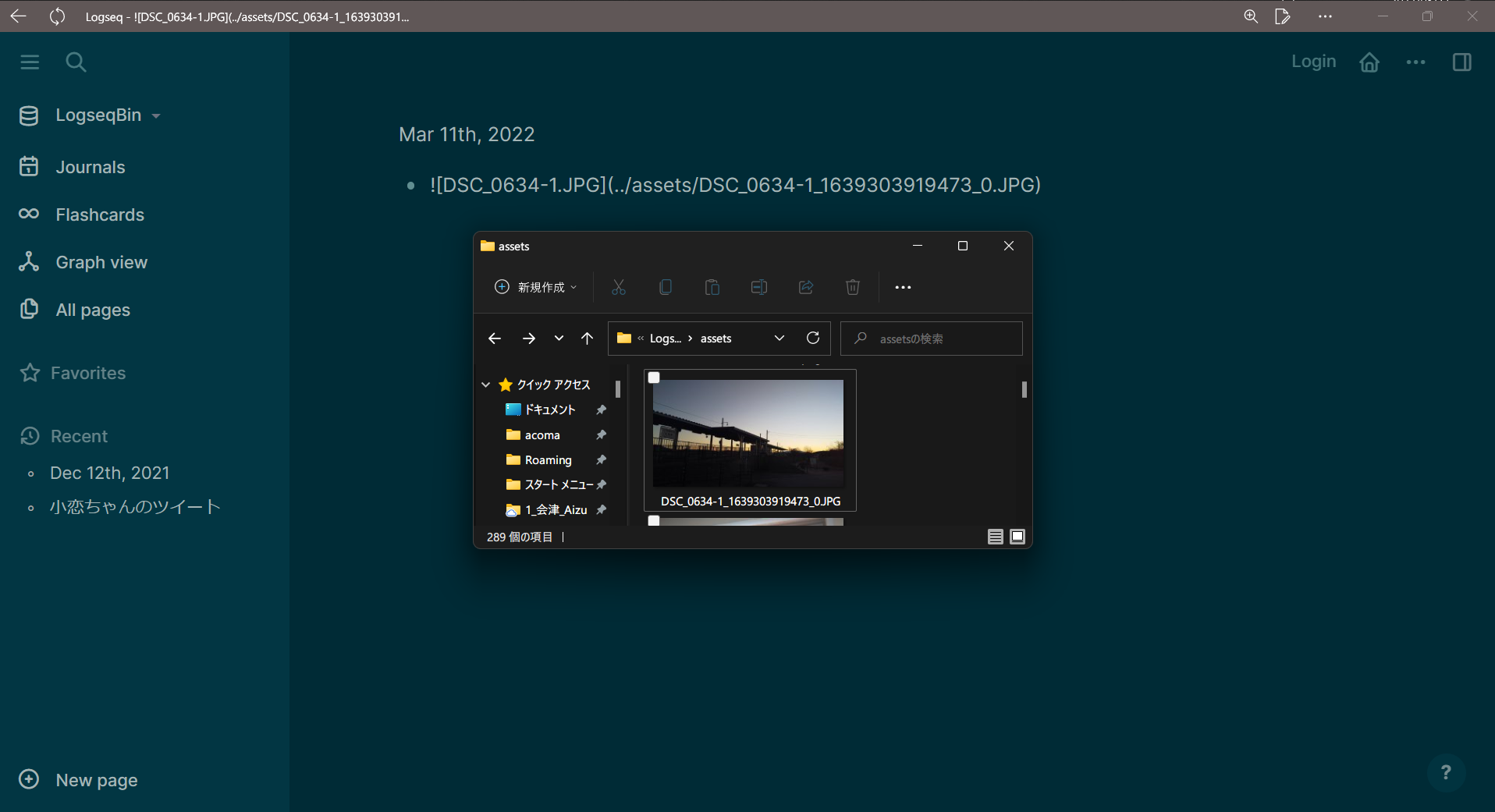
Task: Open Explorer's See more menu
Action: 904,287
